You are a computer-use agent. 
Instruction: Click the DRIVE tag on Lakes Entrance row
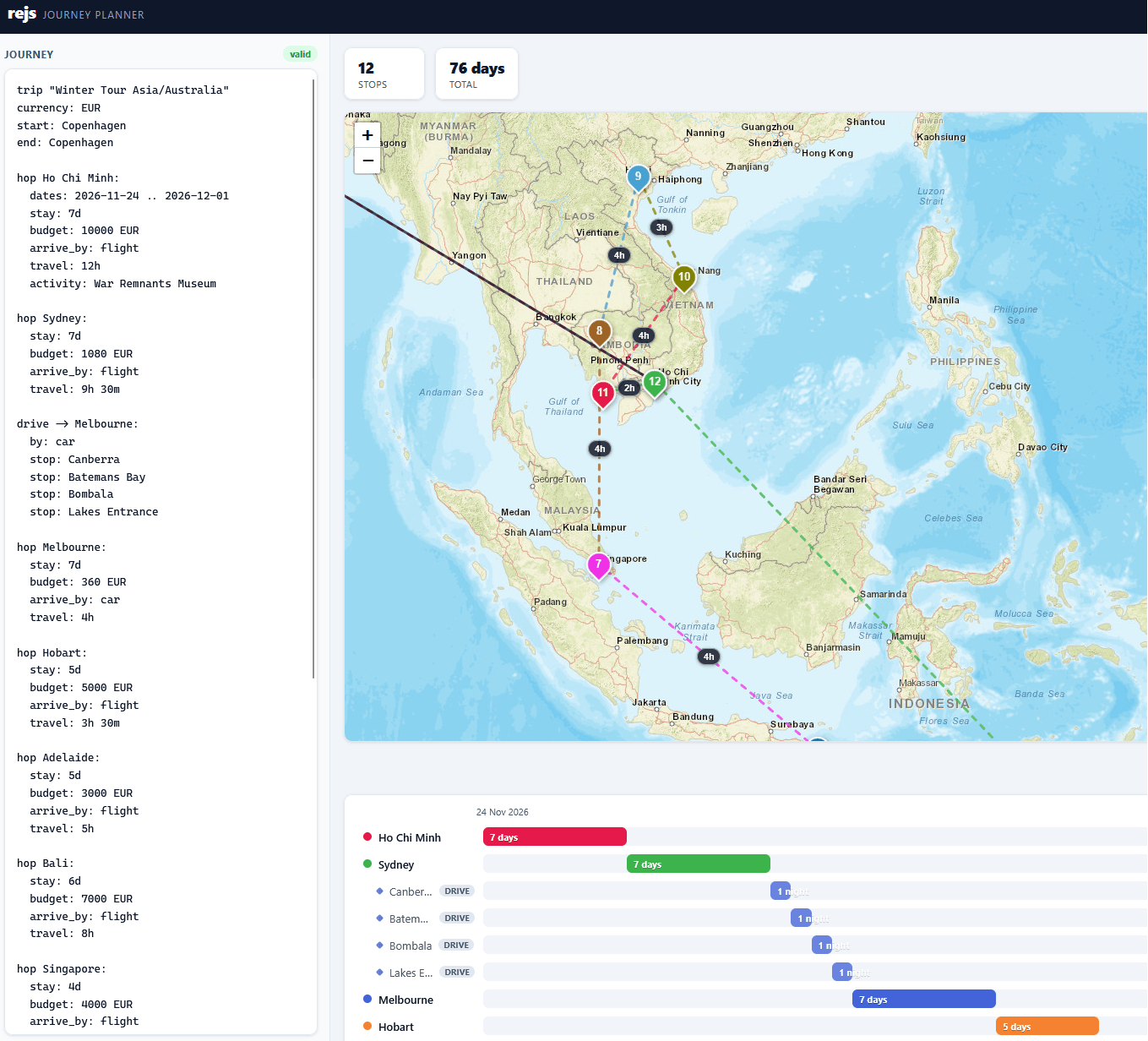click(x=457, y=973)
